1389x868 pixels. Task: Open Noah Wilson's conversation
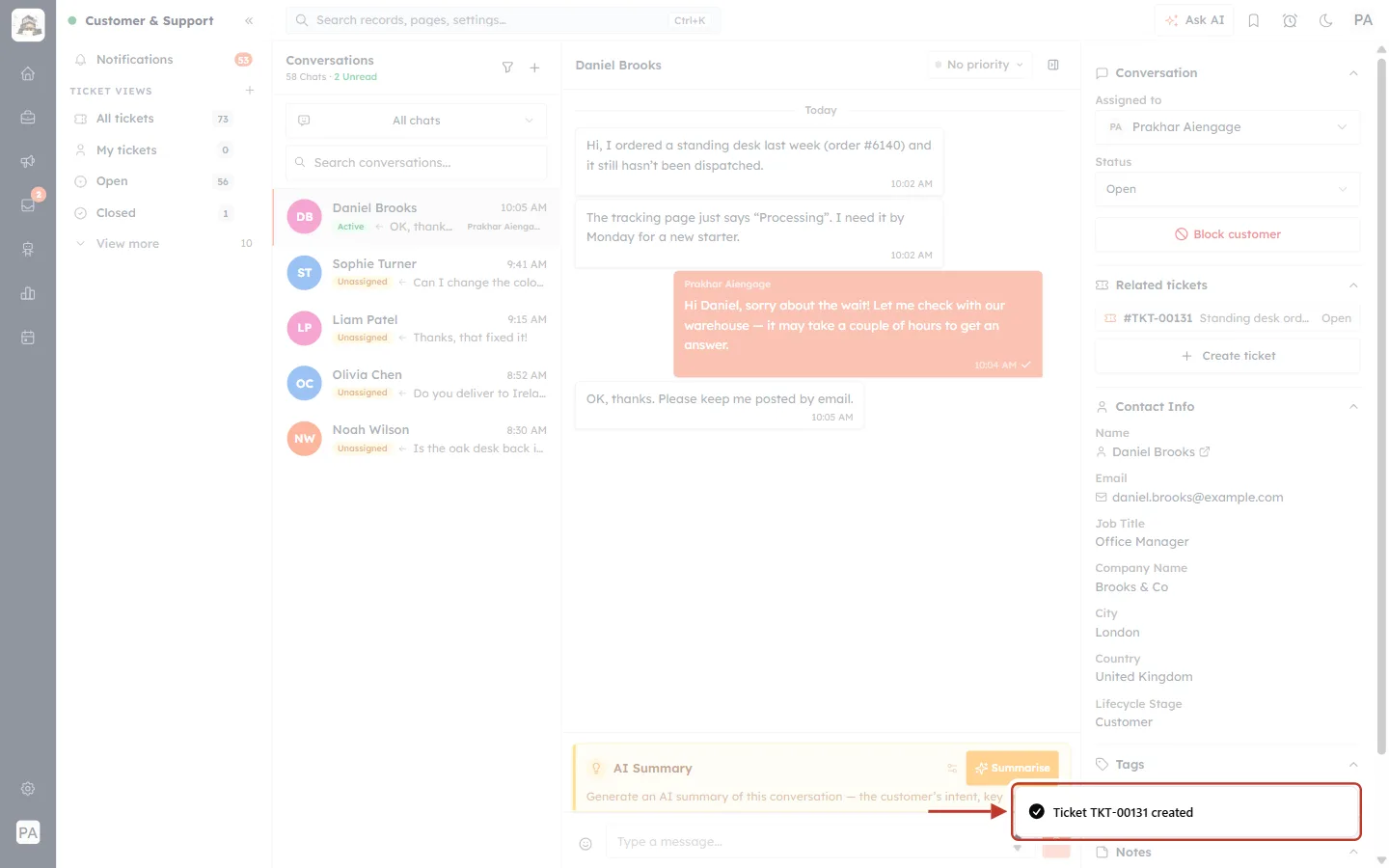tap(416, 439)
